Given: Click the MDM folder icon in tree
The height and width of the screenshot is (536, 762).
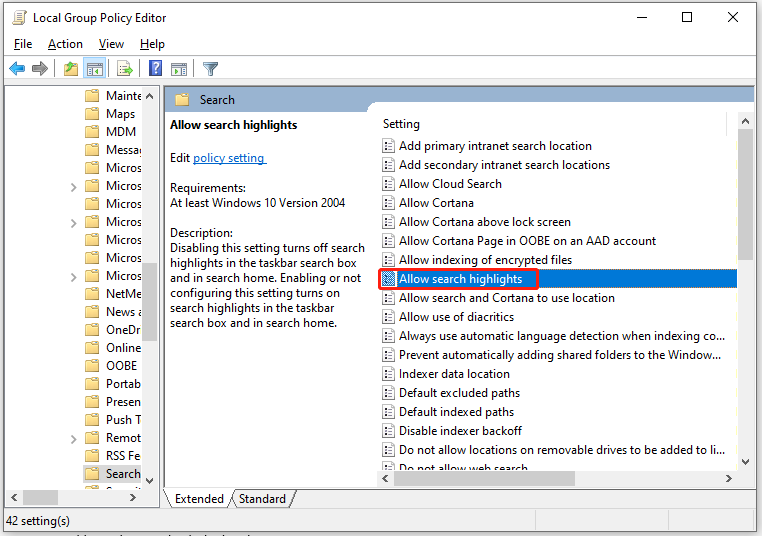Looking at the screenshot, I should tap(92, 132).
